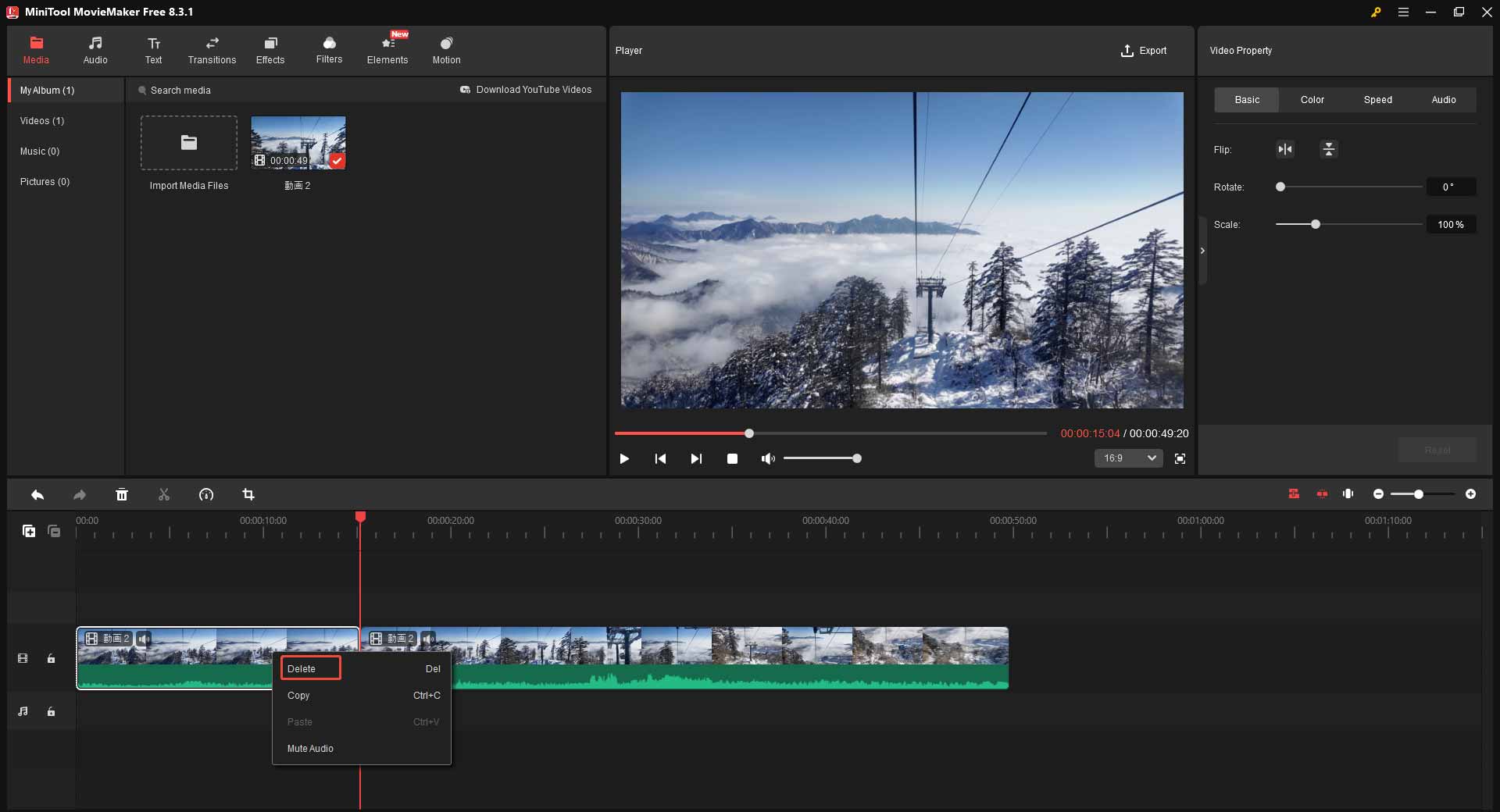Select the Effects panel
1500x812 pixels.
point(270,49)
